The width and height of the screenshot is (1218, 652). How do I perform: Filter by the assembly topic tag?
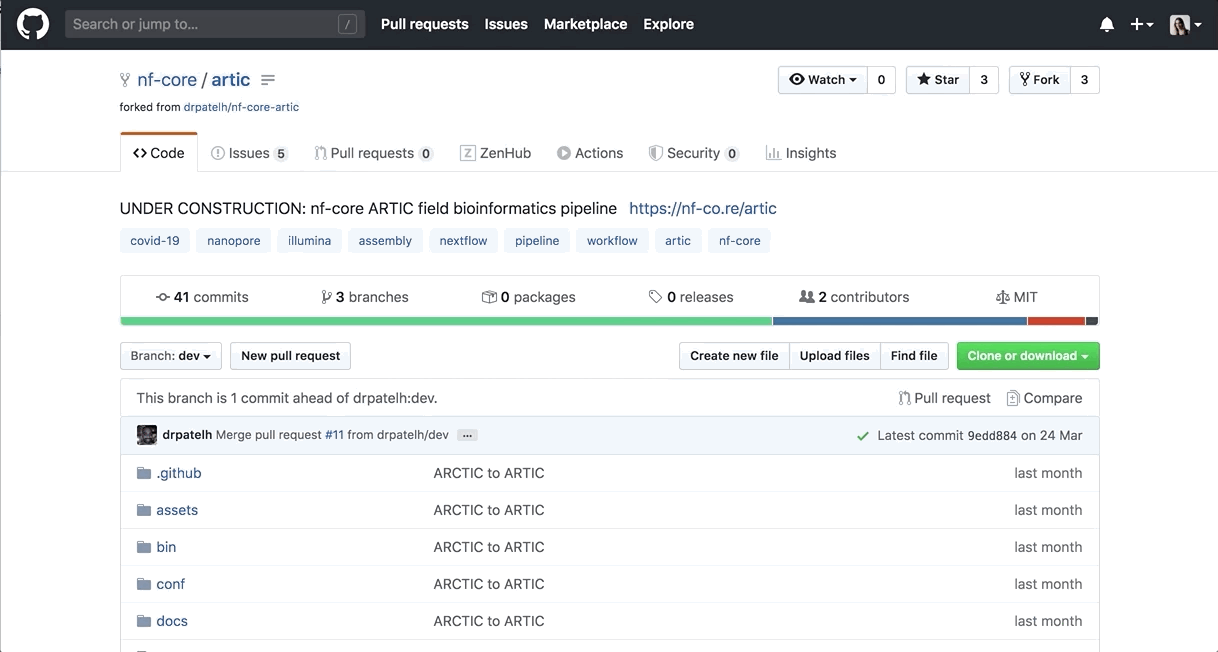pos(385,241)
